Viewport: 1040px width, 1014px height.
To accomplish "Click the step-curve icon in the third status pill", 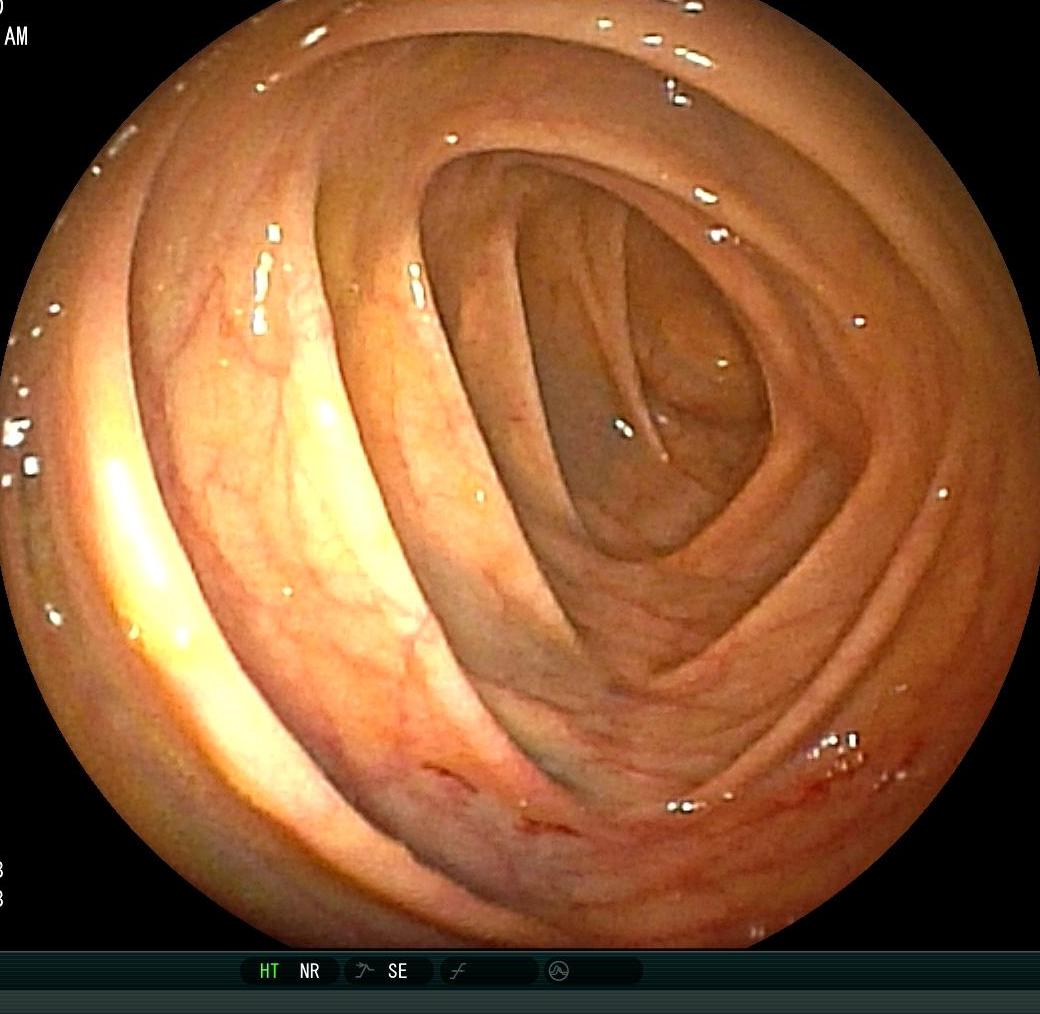I will (x=458, y=972).
